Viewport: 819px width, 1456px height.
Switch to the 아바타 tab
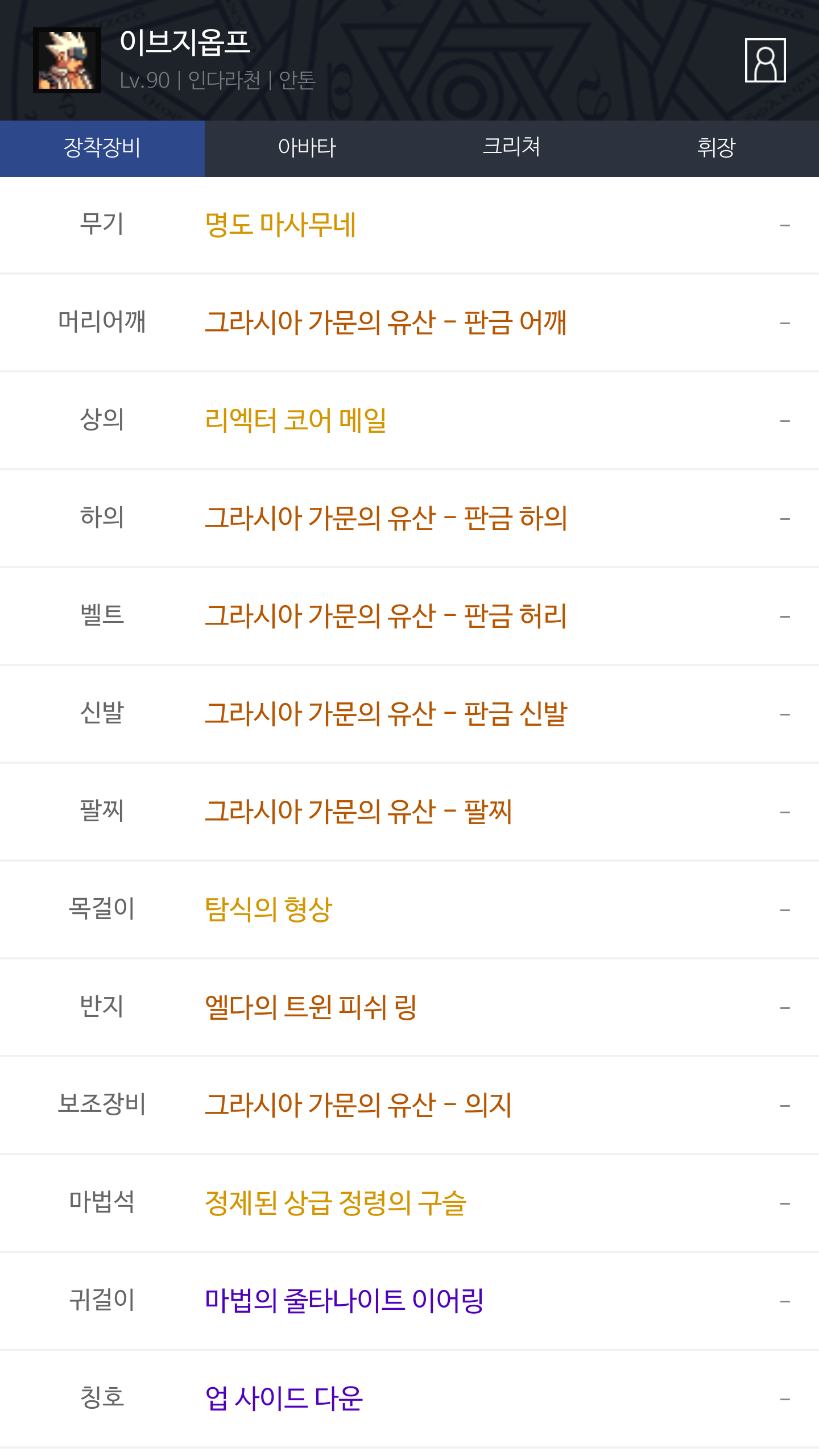coord(307,148)
